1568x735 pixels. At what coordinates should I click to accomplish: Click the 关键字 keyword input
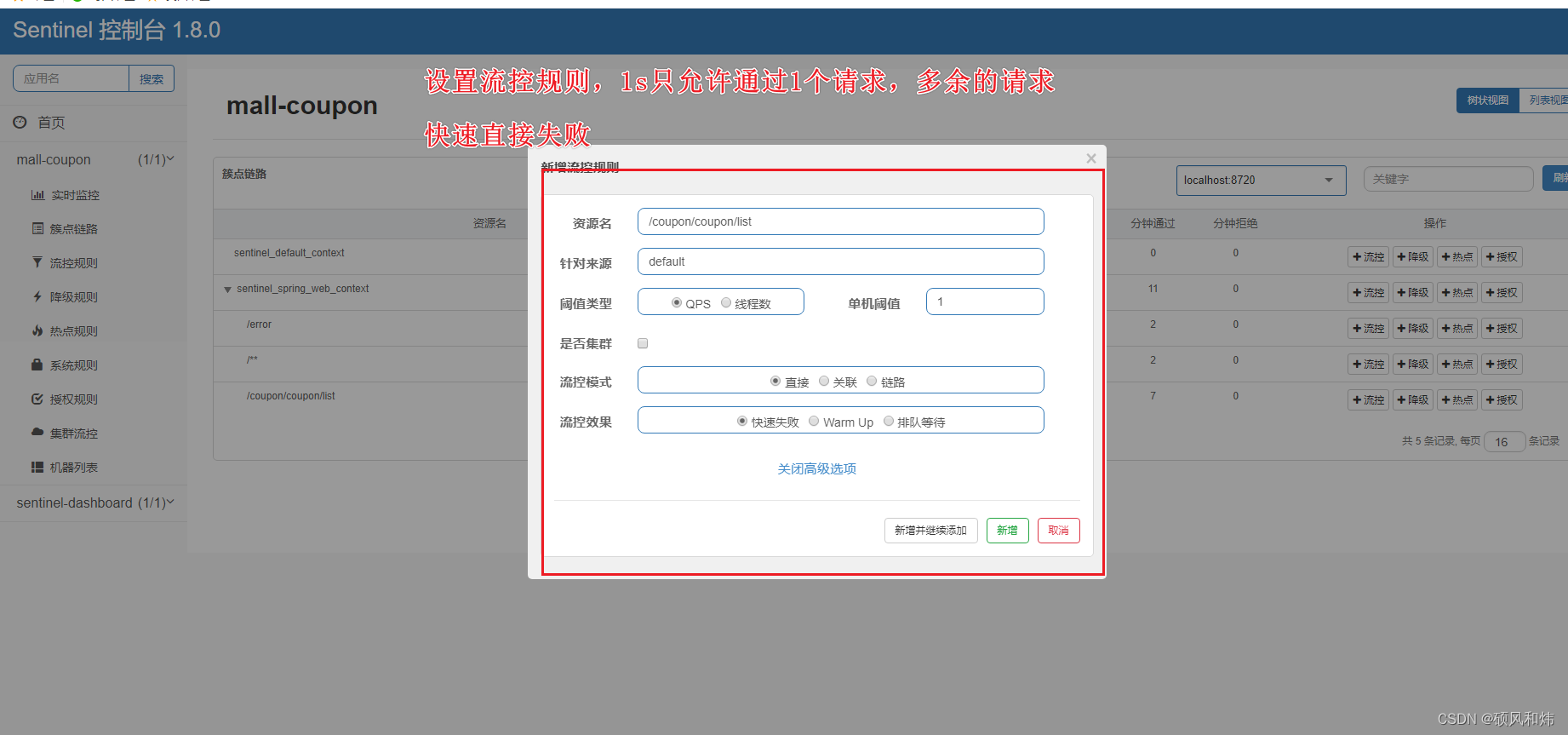(1448, 179)
